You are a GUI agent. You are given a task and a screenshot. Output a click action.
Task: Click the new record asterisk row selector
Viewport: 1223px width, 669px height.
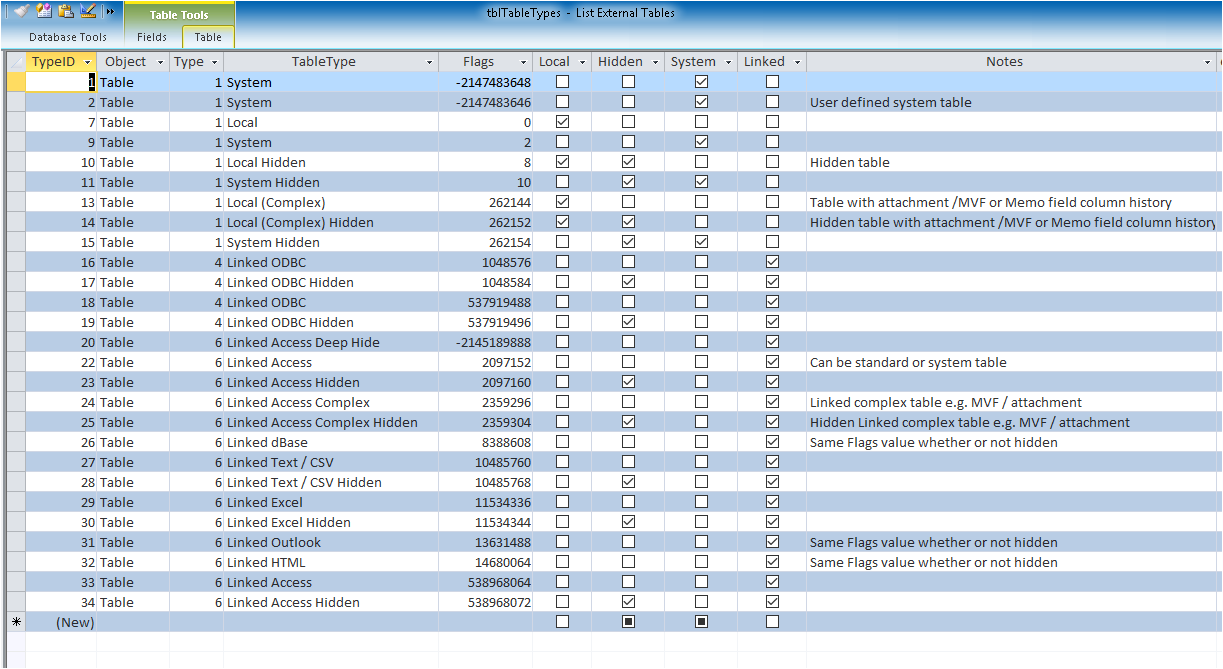(16, 622)
